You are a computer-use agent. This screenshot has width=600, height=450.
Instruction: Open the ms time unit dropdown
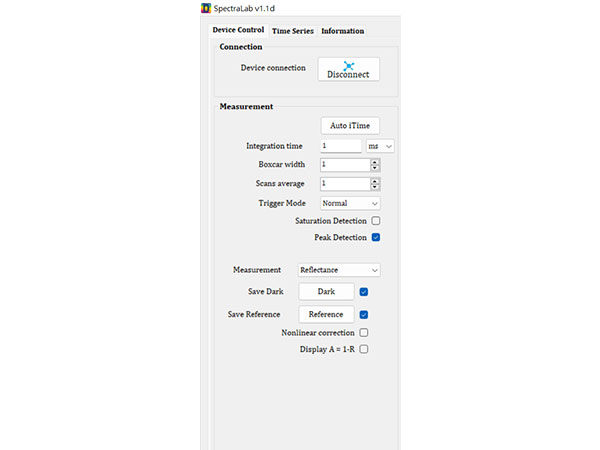point(380,146)
